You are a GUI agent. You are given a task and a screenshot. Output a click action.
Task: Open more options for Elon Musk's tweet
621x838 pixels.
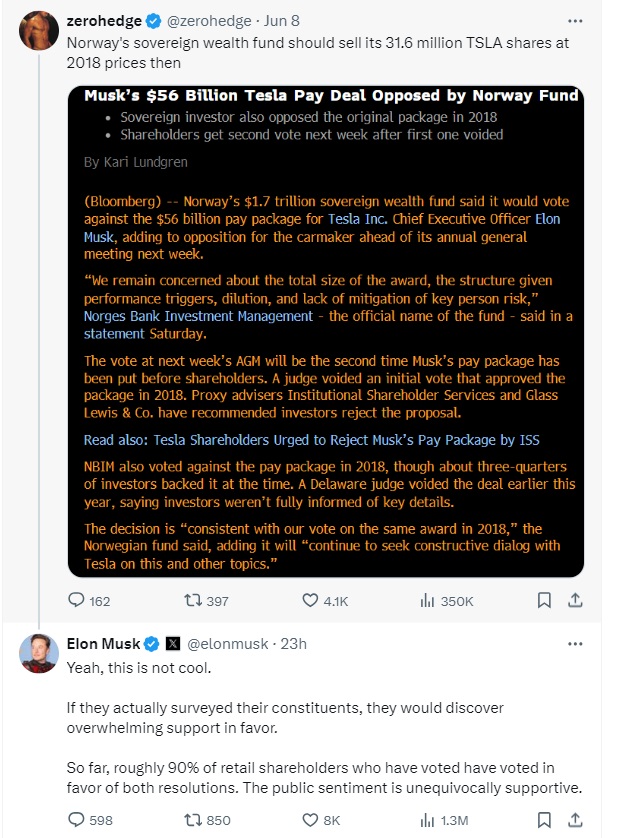pos(574,643)
